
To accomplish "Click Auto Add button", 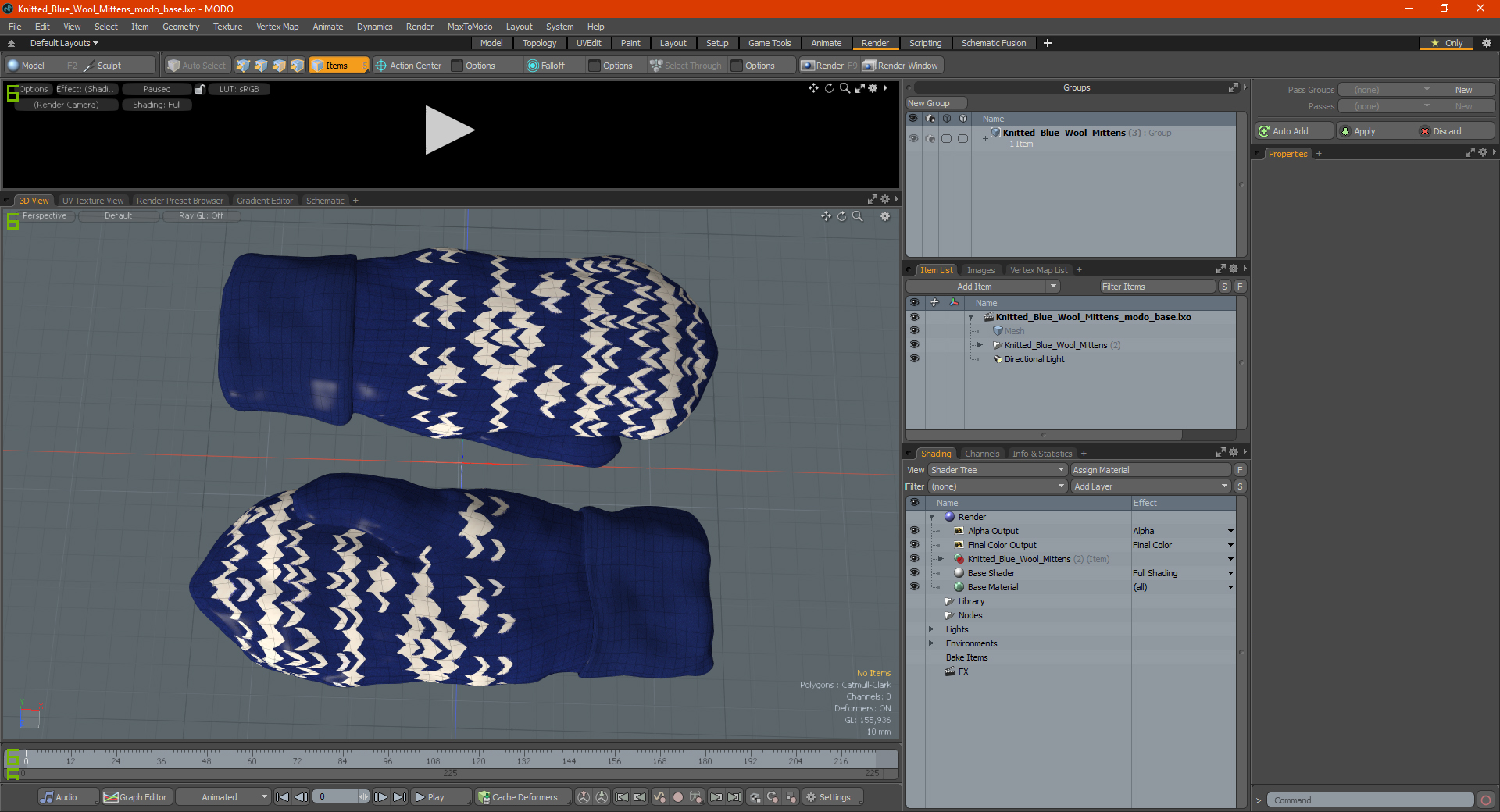I will (1293, 131).
